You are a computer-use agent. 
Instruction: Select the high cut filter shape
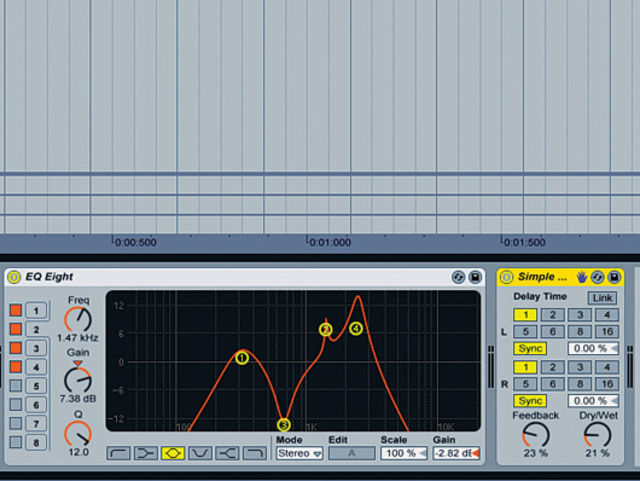[255, 453]
